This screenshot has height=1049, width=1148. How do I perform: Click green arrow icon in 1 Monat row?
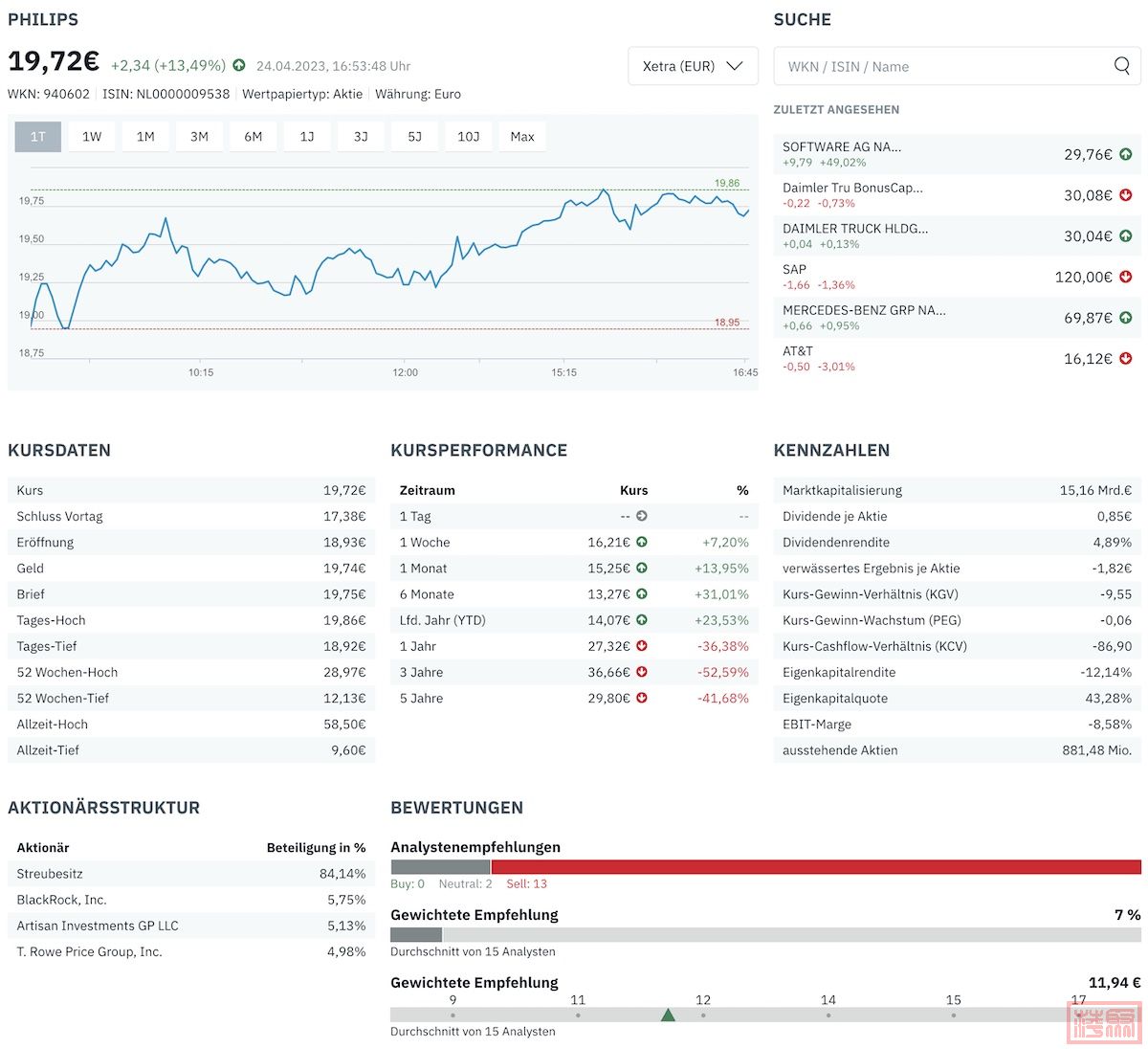click(x=642, y=568)
